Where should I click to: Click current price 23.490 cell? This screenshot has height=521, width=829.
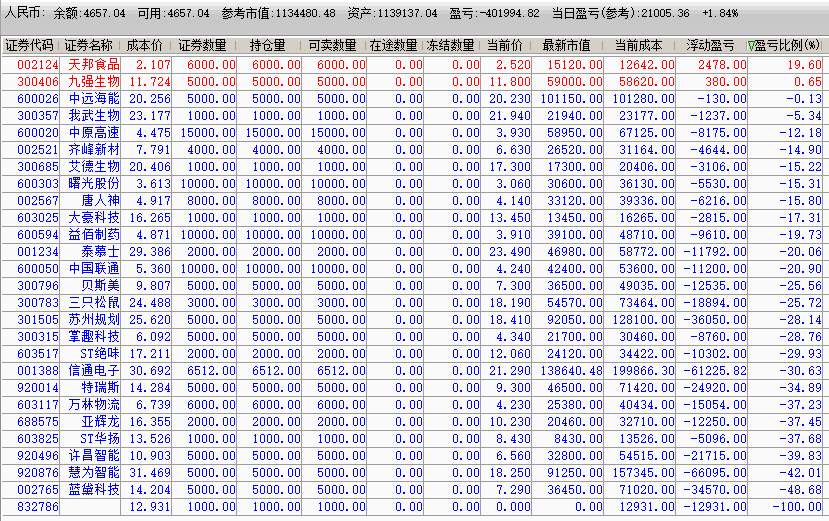(510, 252)
